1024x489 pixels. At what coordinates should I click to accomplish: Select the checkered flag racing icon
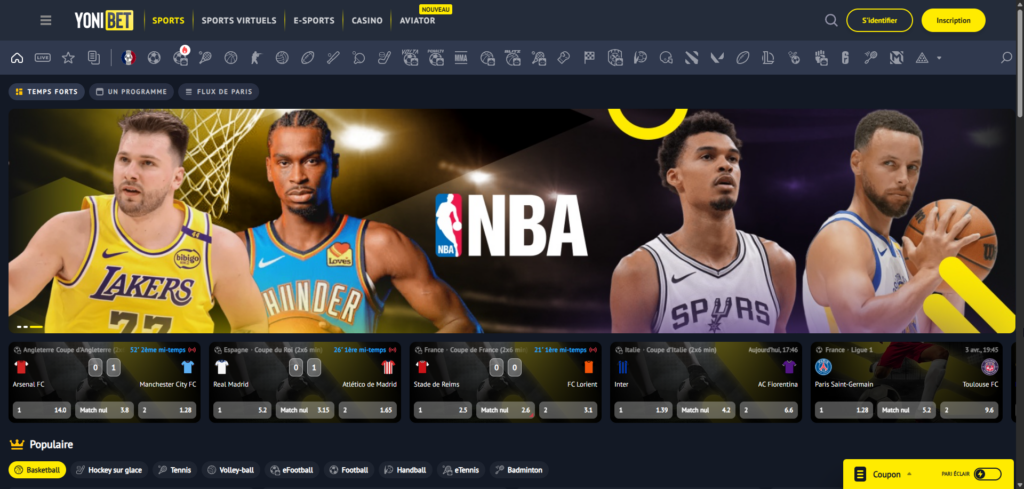pos(590,58)
